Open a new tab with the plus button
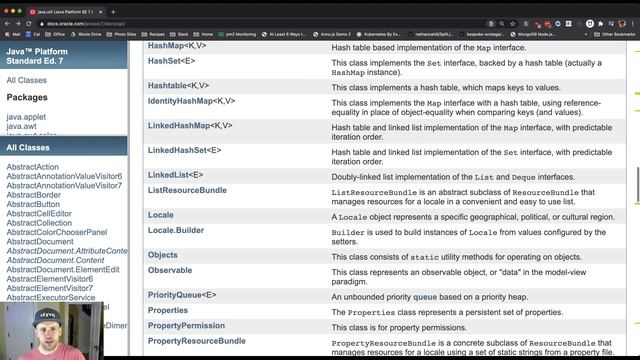Viewport: 640px width, 360px height. click(113, 12)
